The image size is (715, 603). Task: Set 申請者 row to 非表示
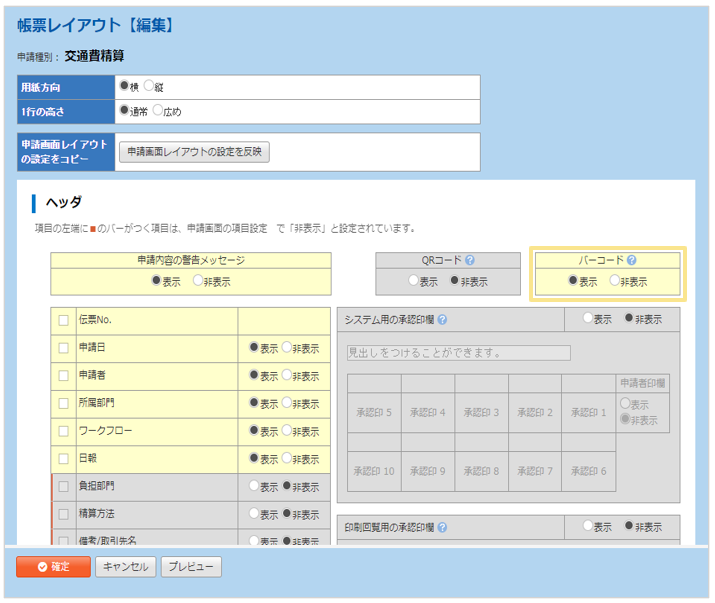tap(286, 375)
